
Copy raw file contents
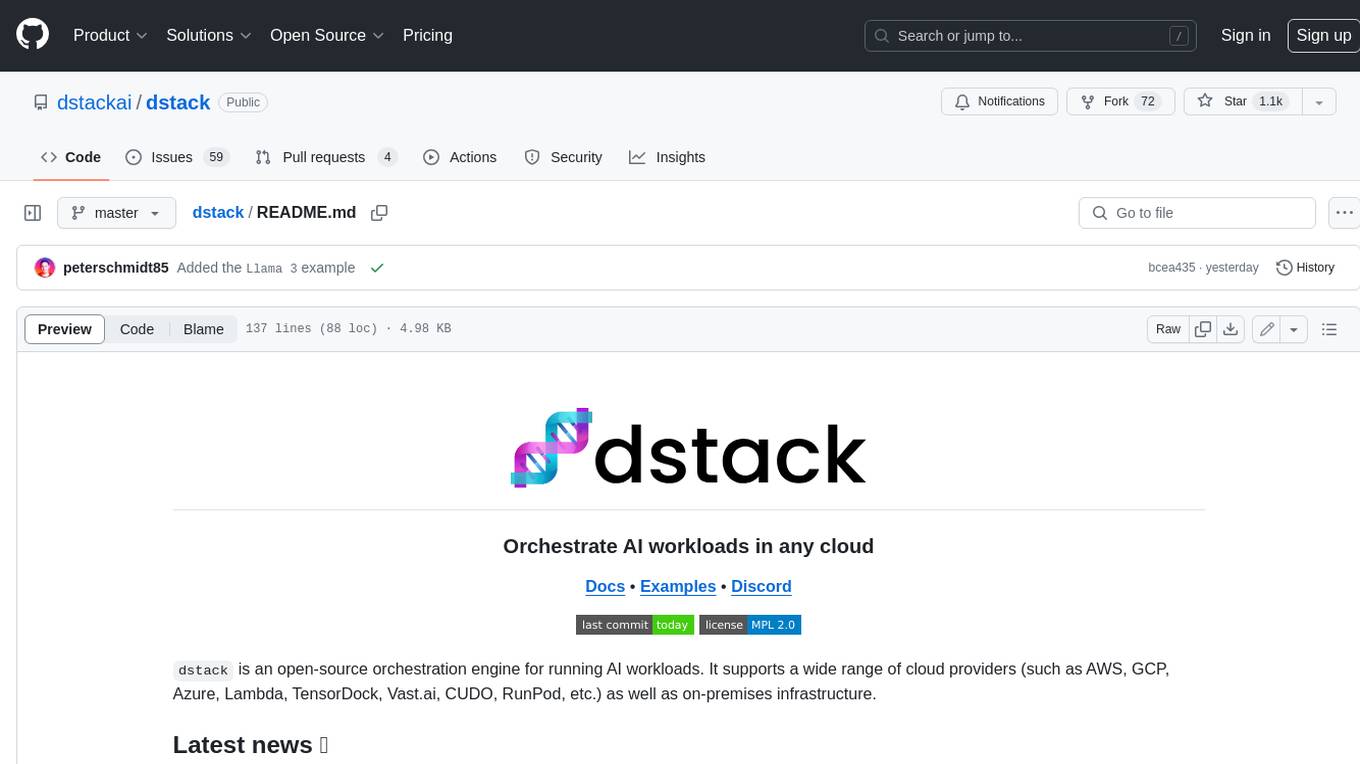(x=1203, y=329)
